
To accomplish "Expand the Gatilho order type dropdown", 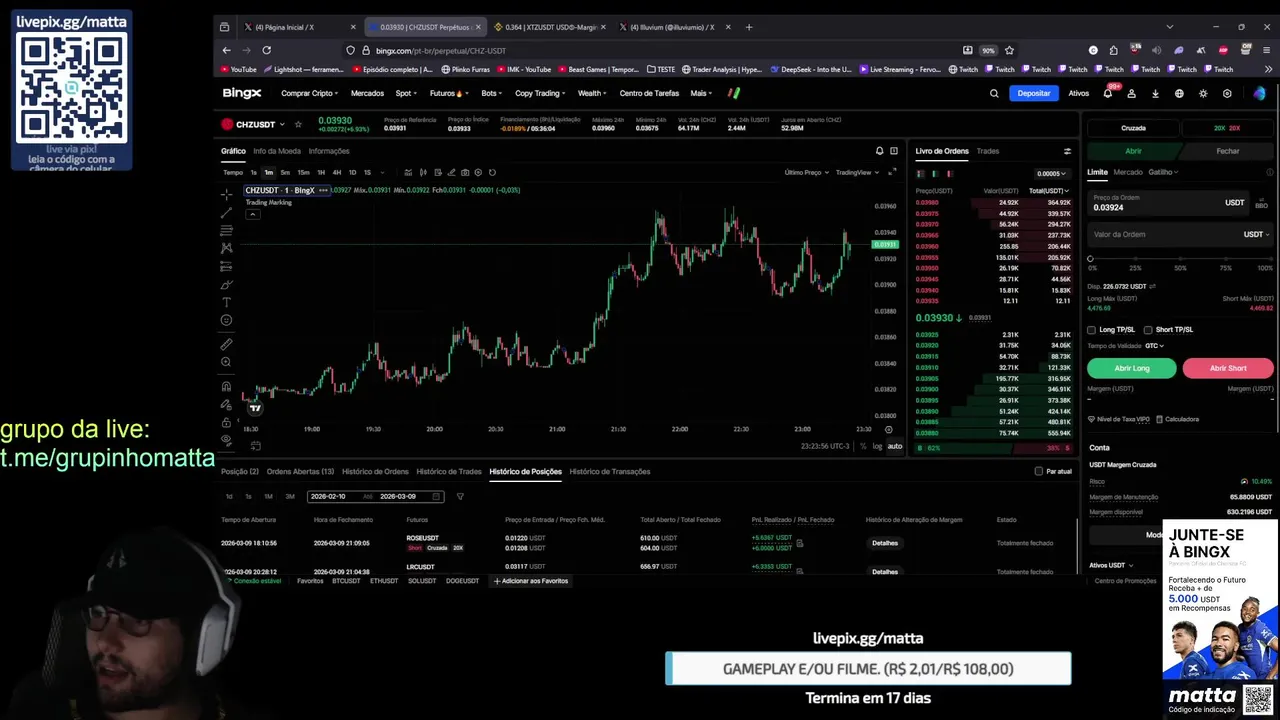I will (x=1163, y=172).
